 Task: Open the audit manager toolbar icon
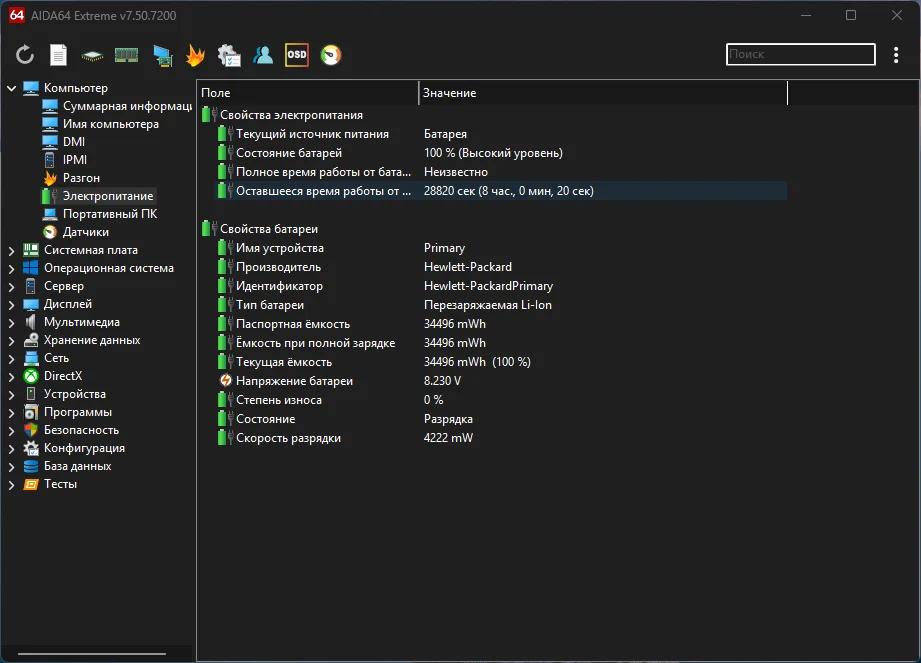coord(229,55)
